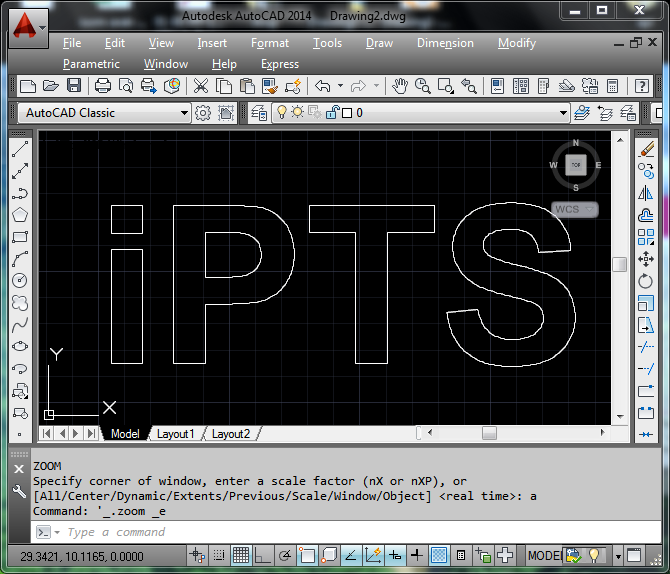Image resolution: width=670 pixels, height=574 pixels.
Task: Open the Redo history dropdown arrow
Action: tap(376, 86)
